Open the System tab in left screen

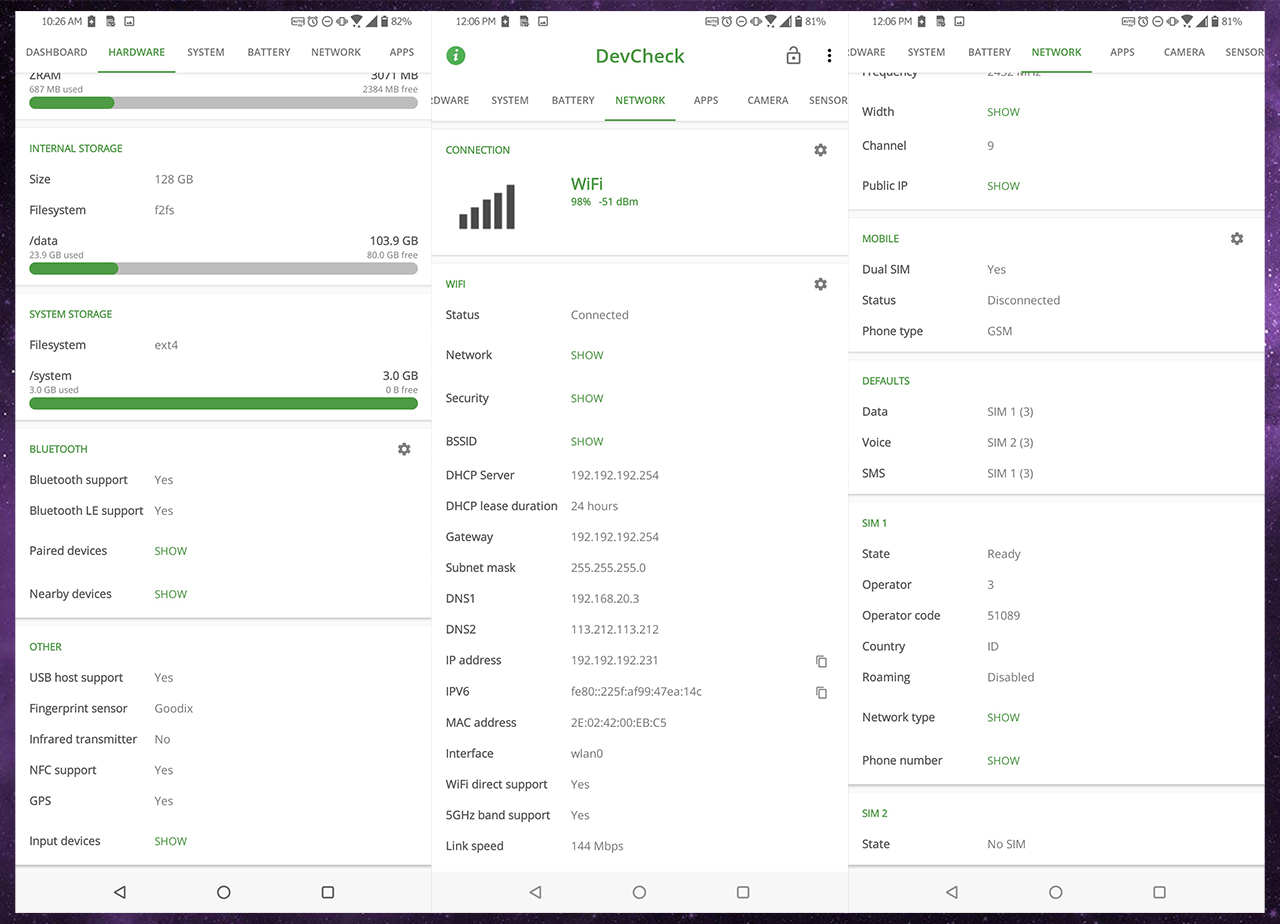(206, 52)
